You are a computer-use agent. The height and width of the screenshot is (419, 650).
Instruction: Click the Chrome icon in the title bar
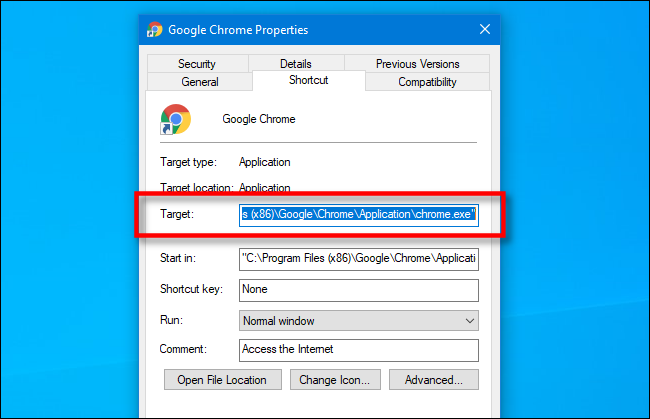pos(155,29)
